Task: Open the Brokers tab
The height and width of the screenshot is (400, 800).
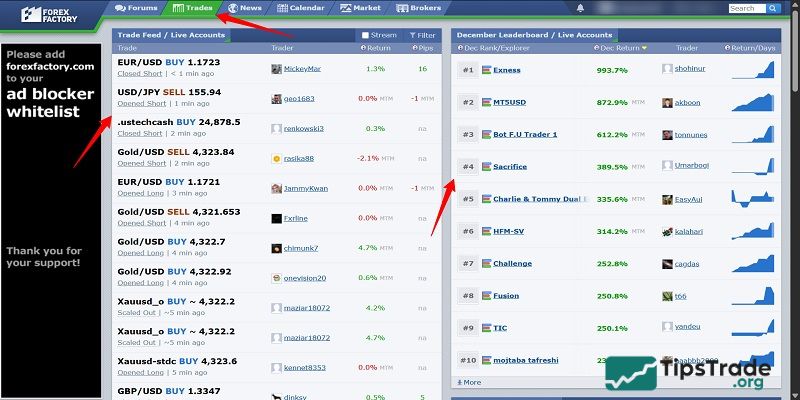Action: (x=417, y=8)
